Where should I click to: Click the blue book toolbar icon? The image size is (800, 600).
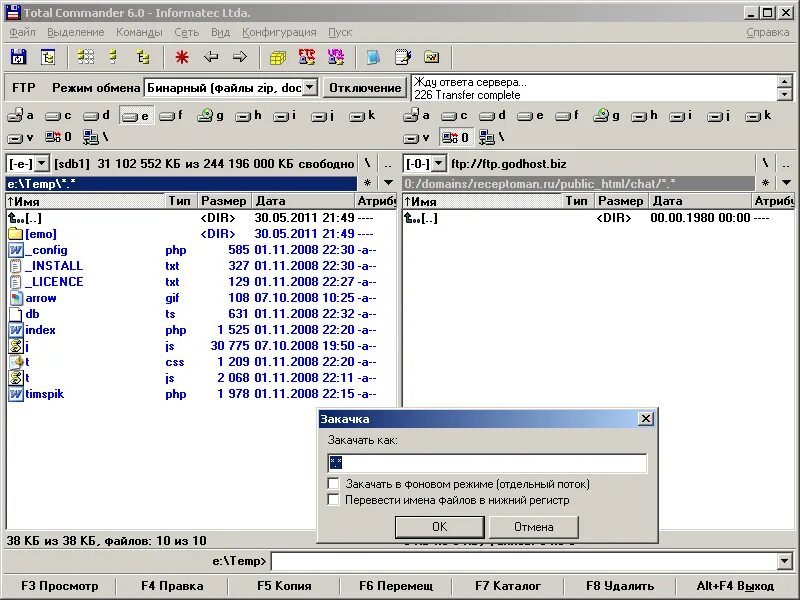(x=373, y=57)
